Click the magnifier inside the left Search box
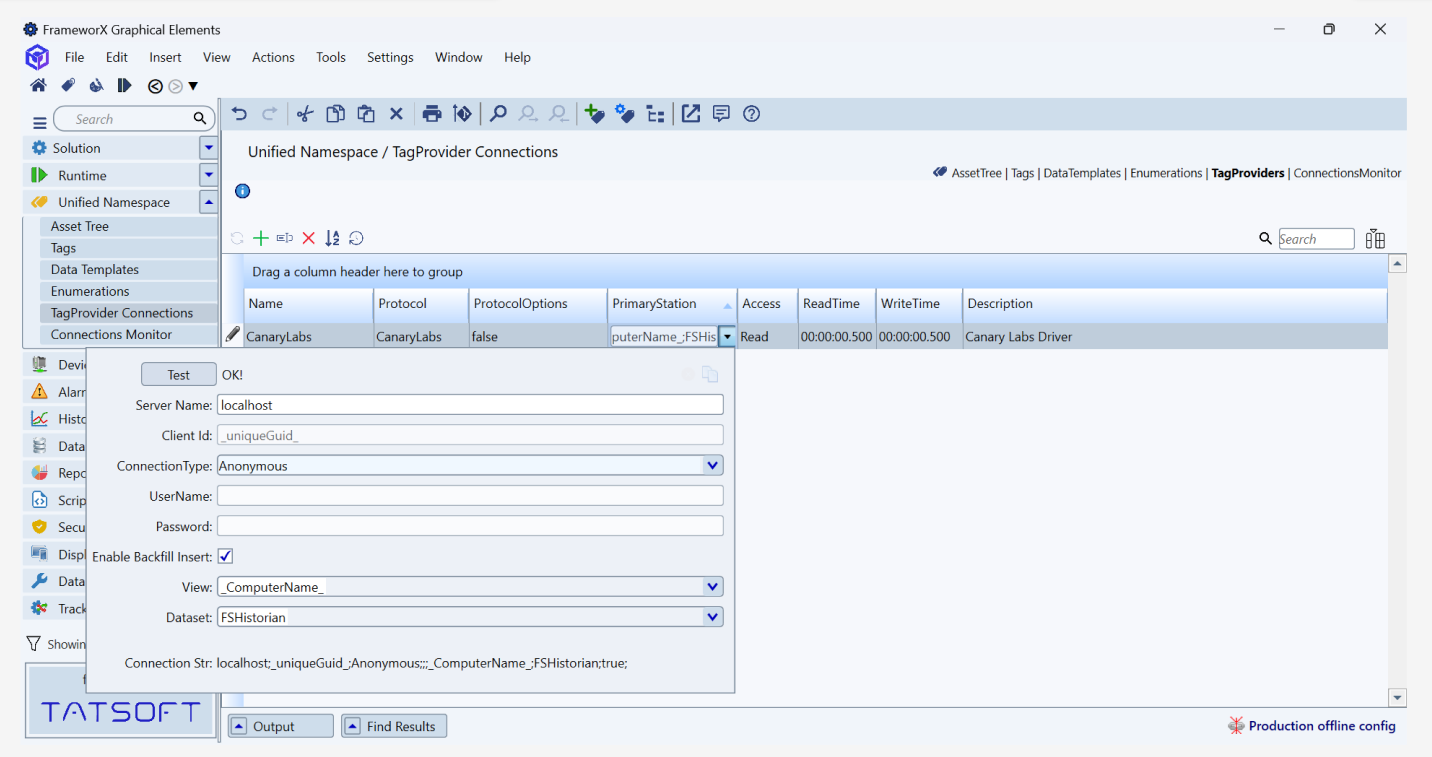The width and height of the screenshot is (1432, 757). coord(200,119)
